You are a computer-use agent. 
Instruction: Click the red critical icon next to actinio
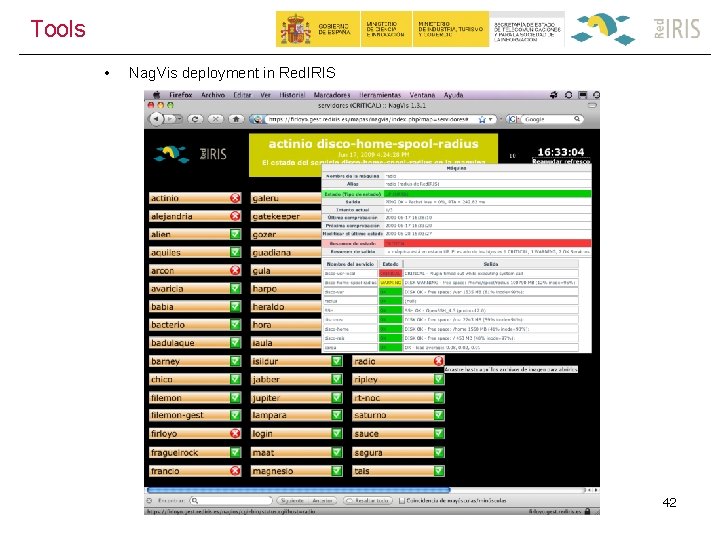pos(235,198)
